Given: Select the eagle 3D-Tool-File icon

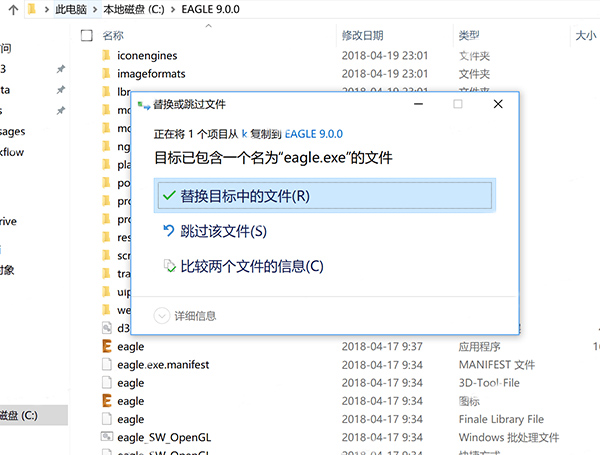Looking at the screenshot, I should pos(107,383).
